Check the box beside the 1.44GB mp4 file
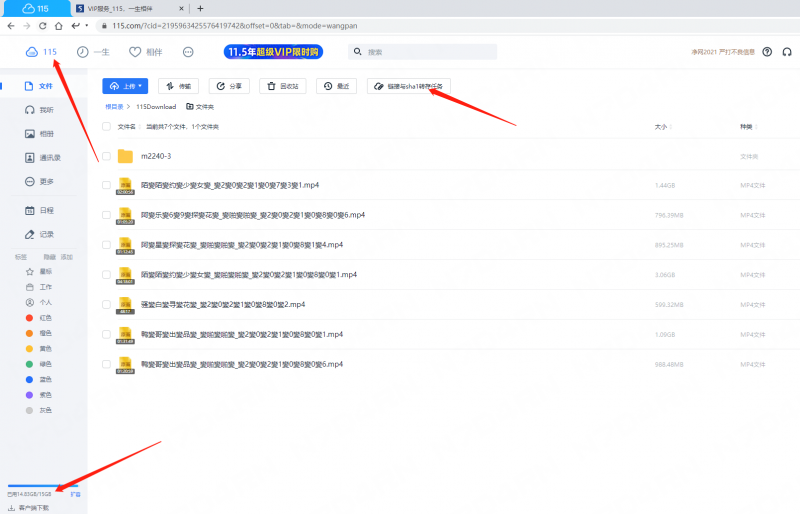This screenshot has width=800, height=514. [106, 185]
